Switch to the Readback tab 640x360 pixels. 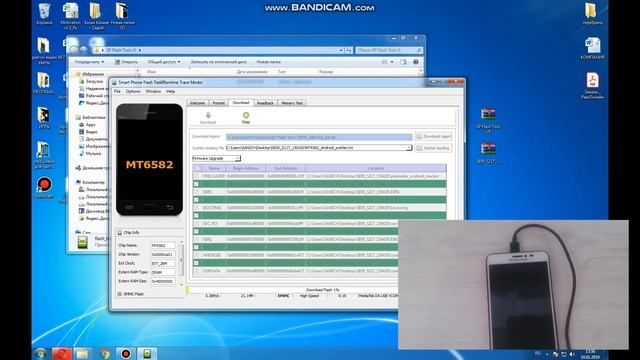(x=265, y=103)
